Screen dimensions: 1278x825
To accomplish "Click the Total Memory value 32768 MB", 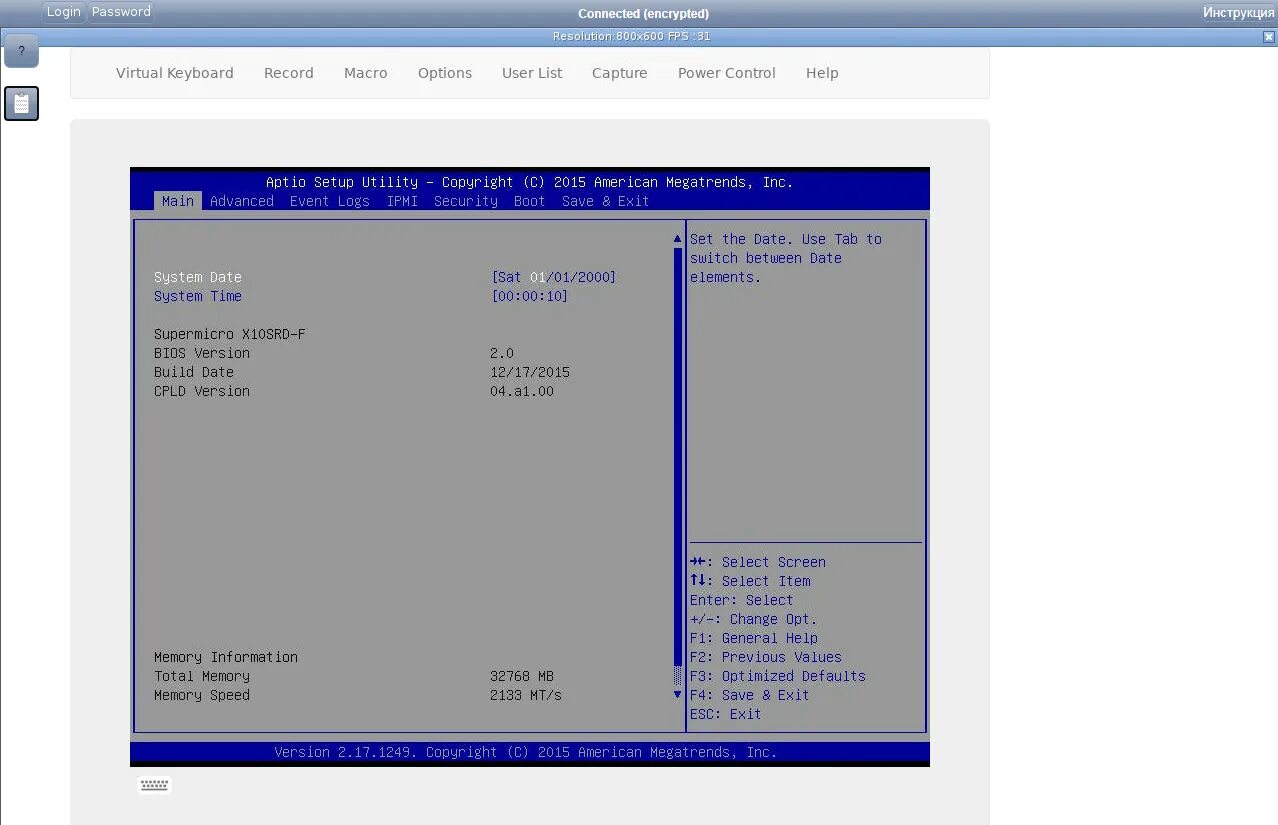I will [522, 676].
